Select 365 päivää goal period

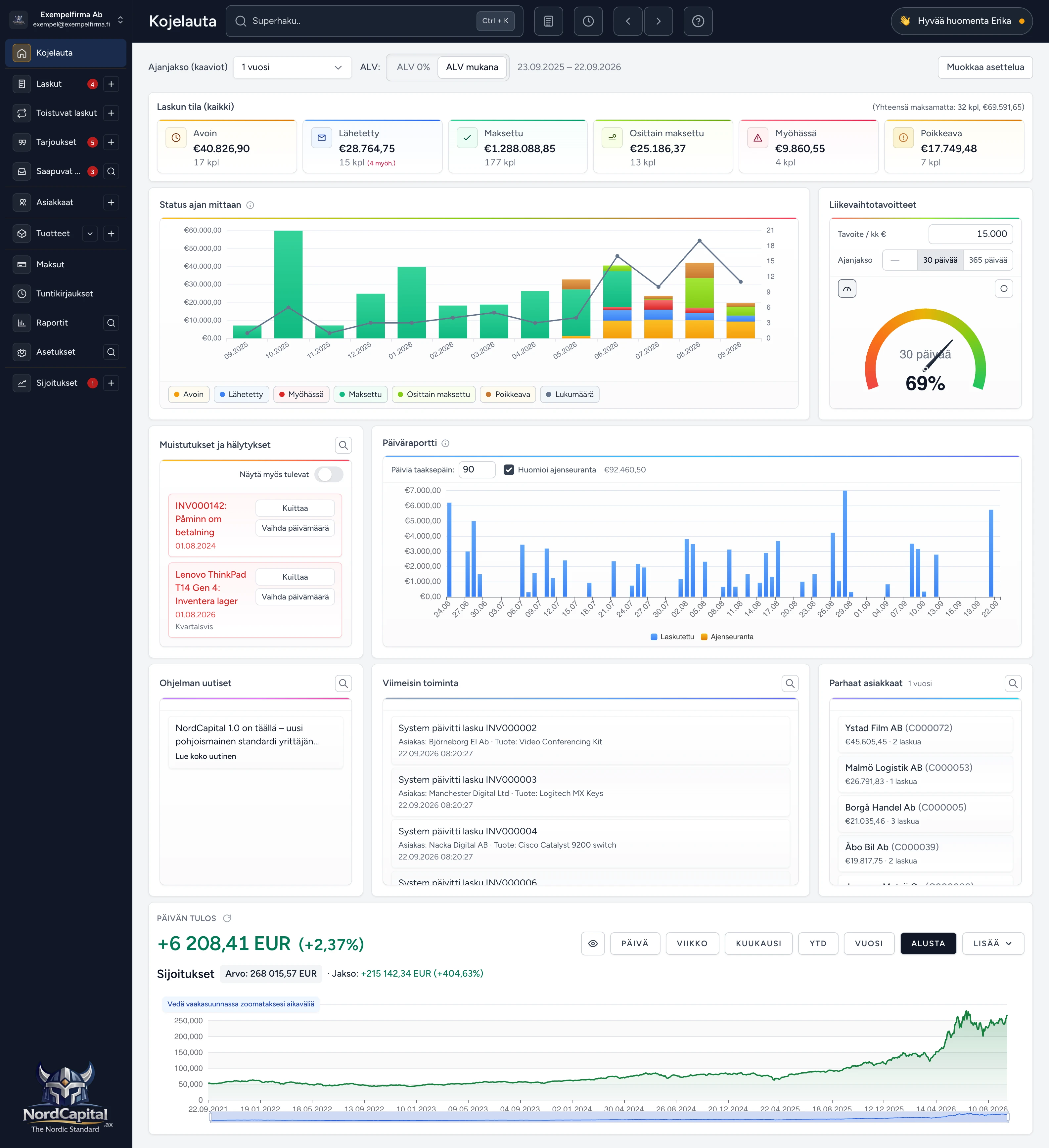[x=987, y=260]
